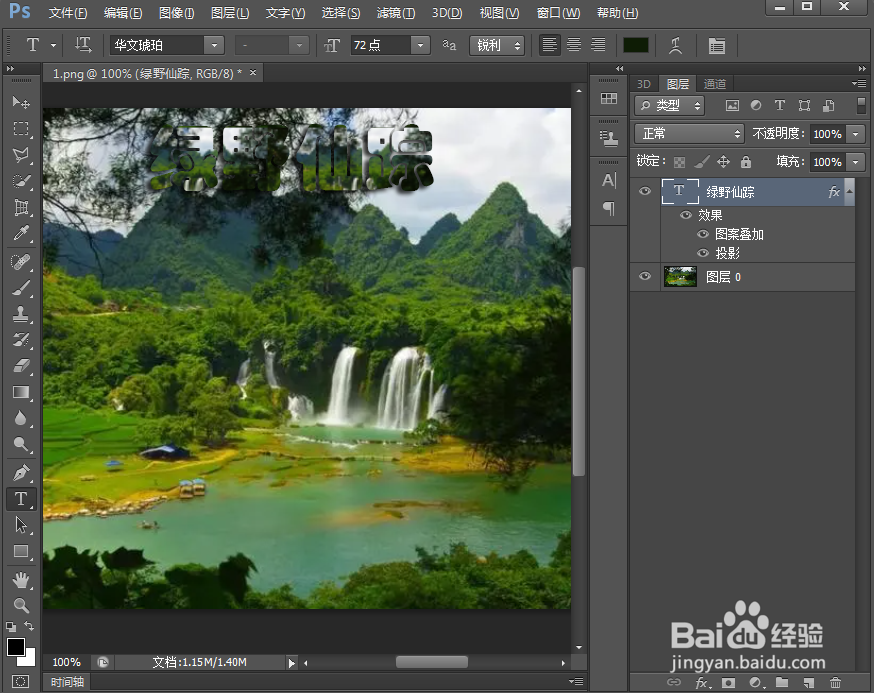This screenshot has height=693, width=874.
Task: Select the Clone Stamp tool
Action: (x=21, y=314)
